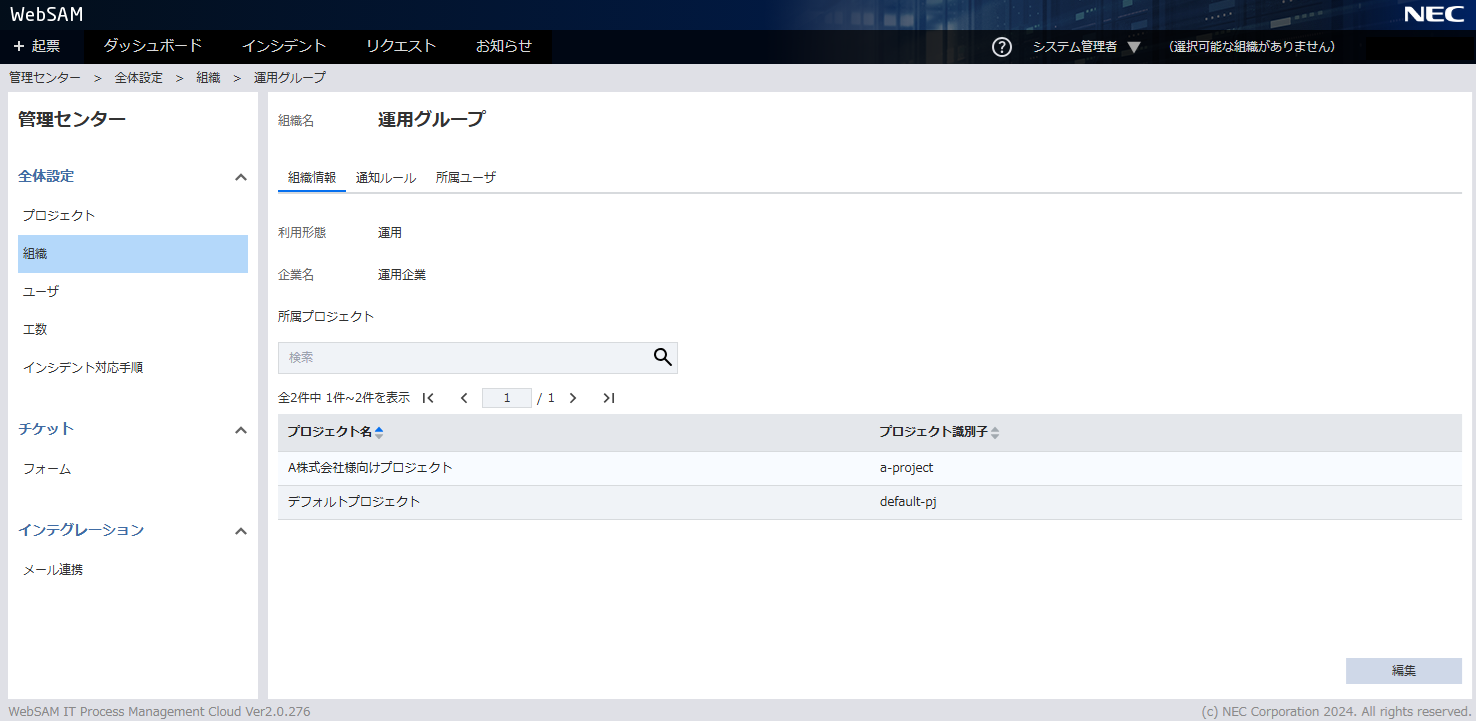Click the 全2件中 1件~2件を表示 count
The height and width of the screenshot is (721, 1476).
(344, 398)
